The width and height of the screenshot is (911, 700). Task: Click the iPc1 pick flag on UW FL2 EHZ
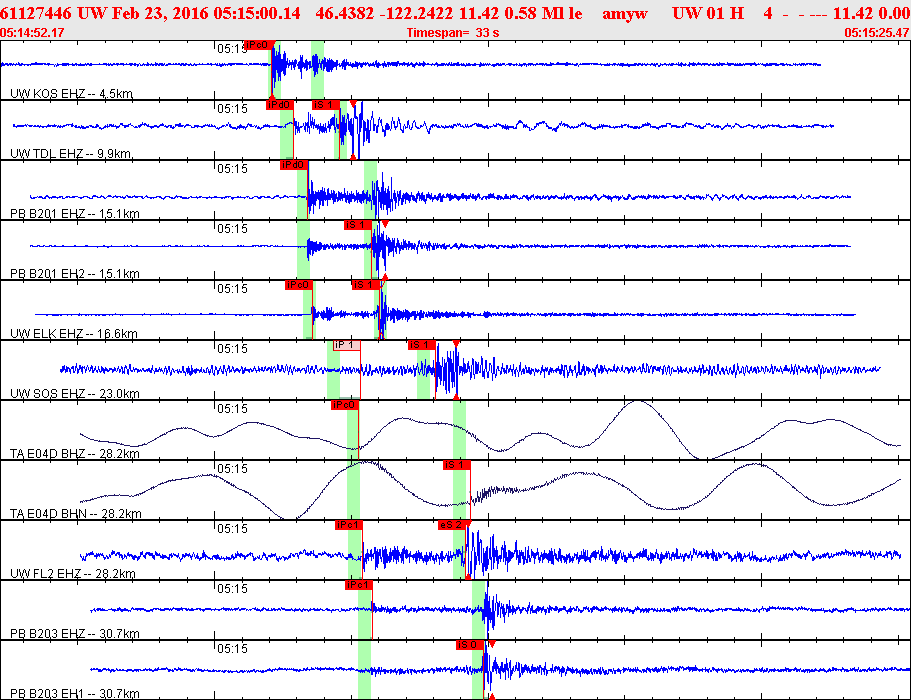coord(349,525)
